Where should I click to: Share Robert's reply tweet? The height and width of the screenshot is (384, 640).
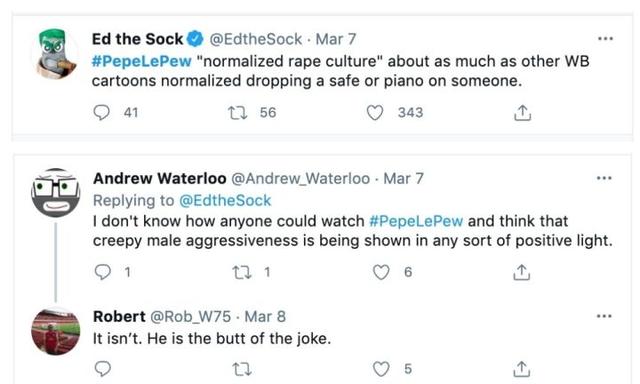click(x=521, y=369)
